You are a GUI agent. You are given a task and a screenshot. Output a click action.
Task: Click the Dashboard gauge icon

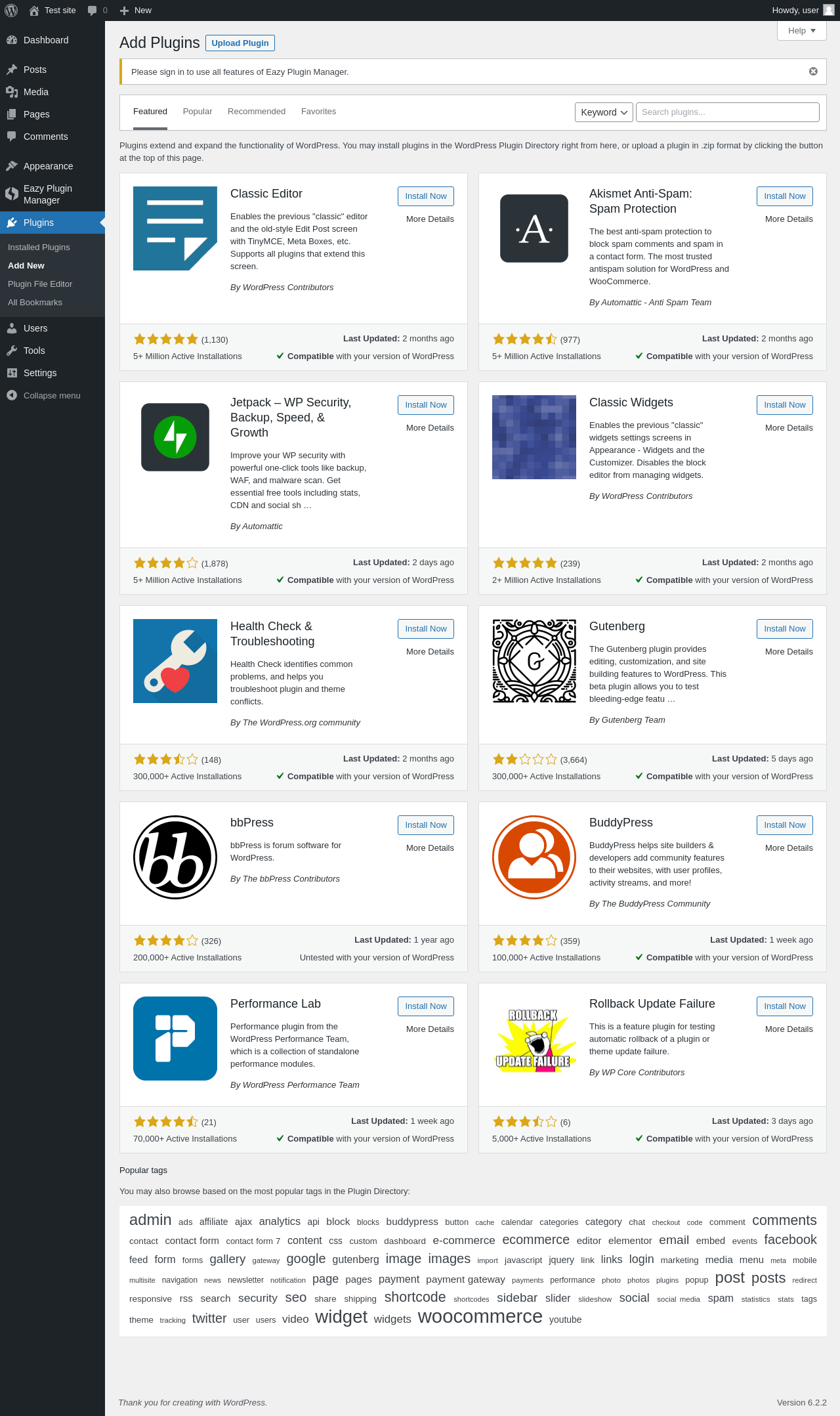(12, 40)
